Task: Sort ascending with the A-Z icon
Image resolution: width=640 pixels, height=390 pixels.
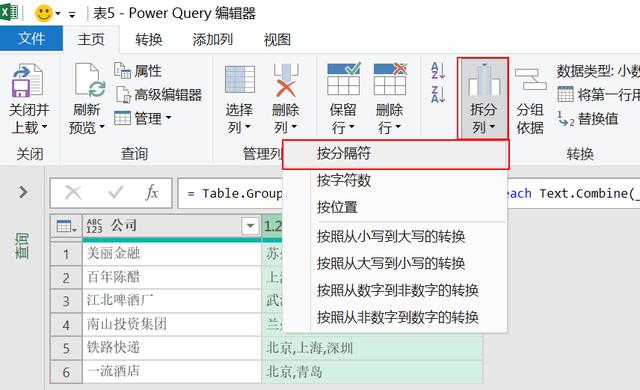Action: click(x=438, y=71)
